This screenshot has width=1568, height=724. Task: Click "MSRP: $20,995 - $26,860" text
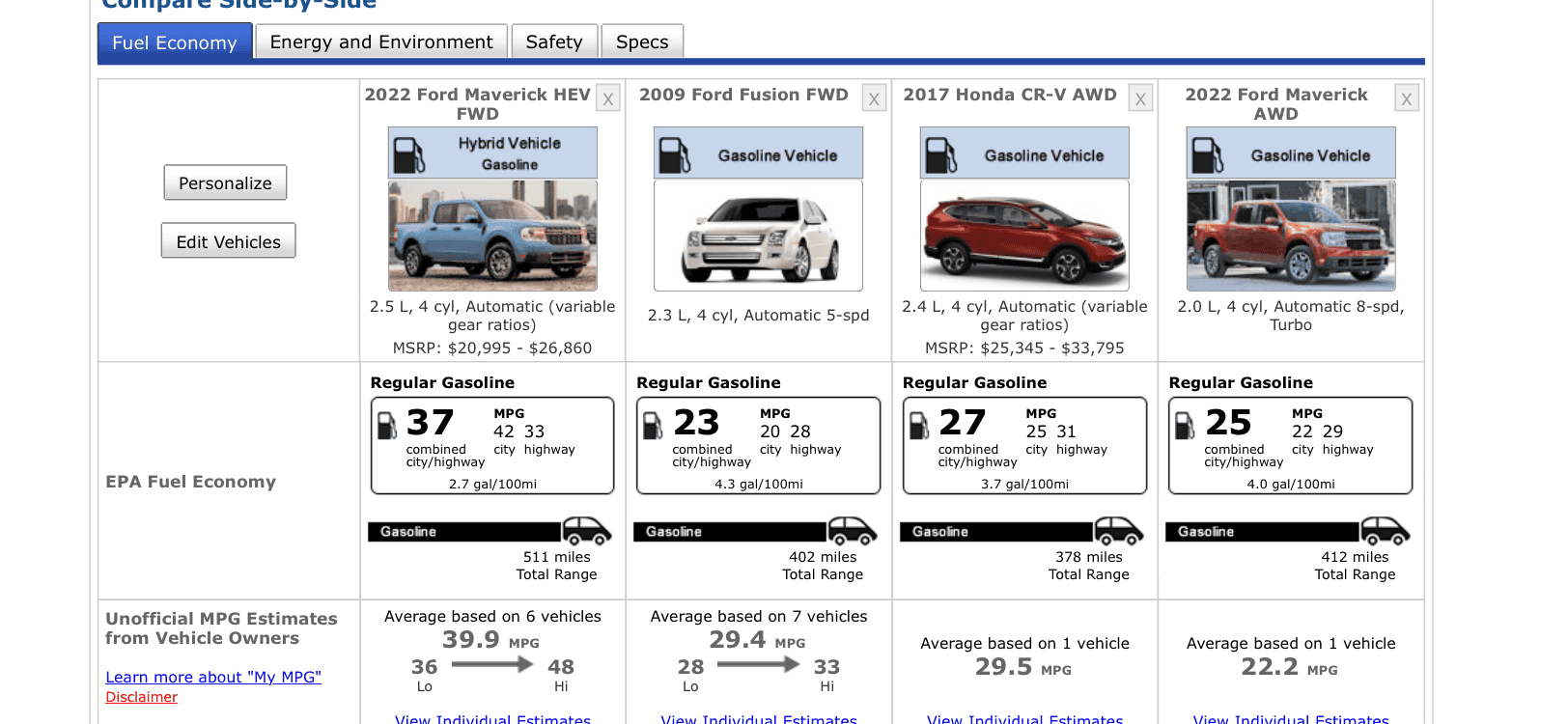pos(492,348)
